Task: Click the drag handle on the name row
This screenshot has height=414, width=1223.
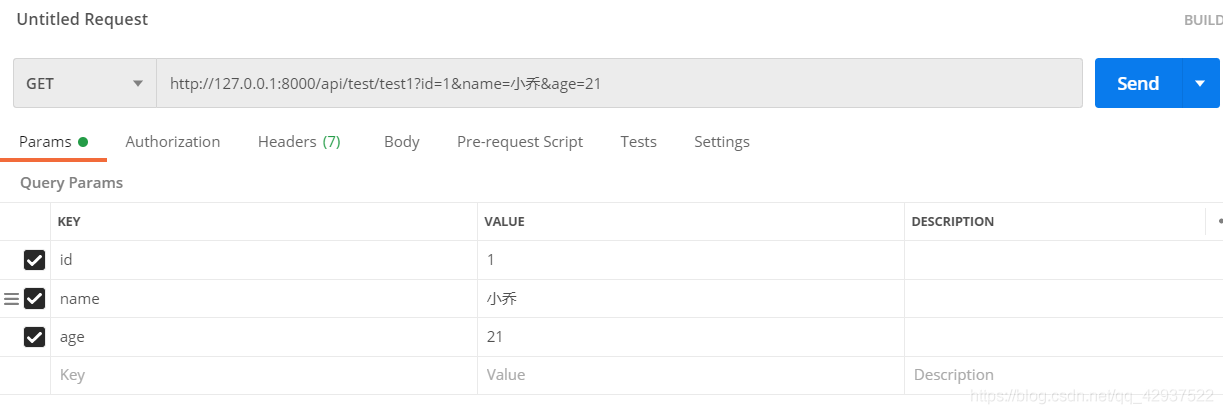Action: (x=11, y=299)
